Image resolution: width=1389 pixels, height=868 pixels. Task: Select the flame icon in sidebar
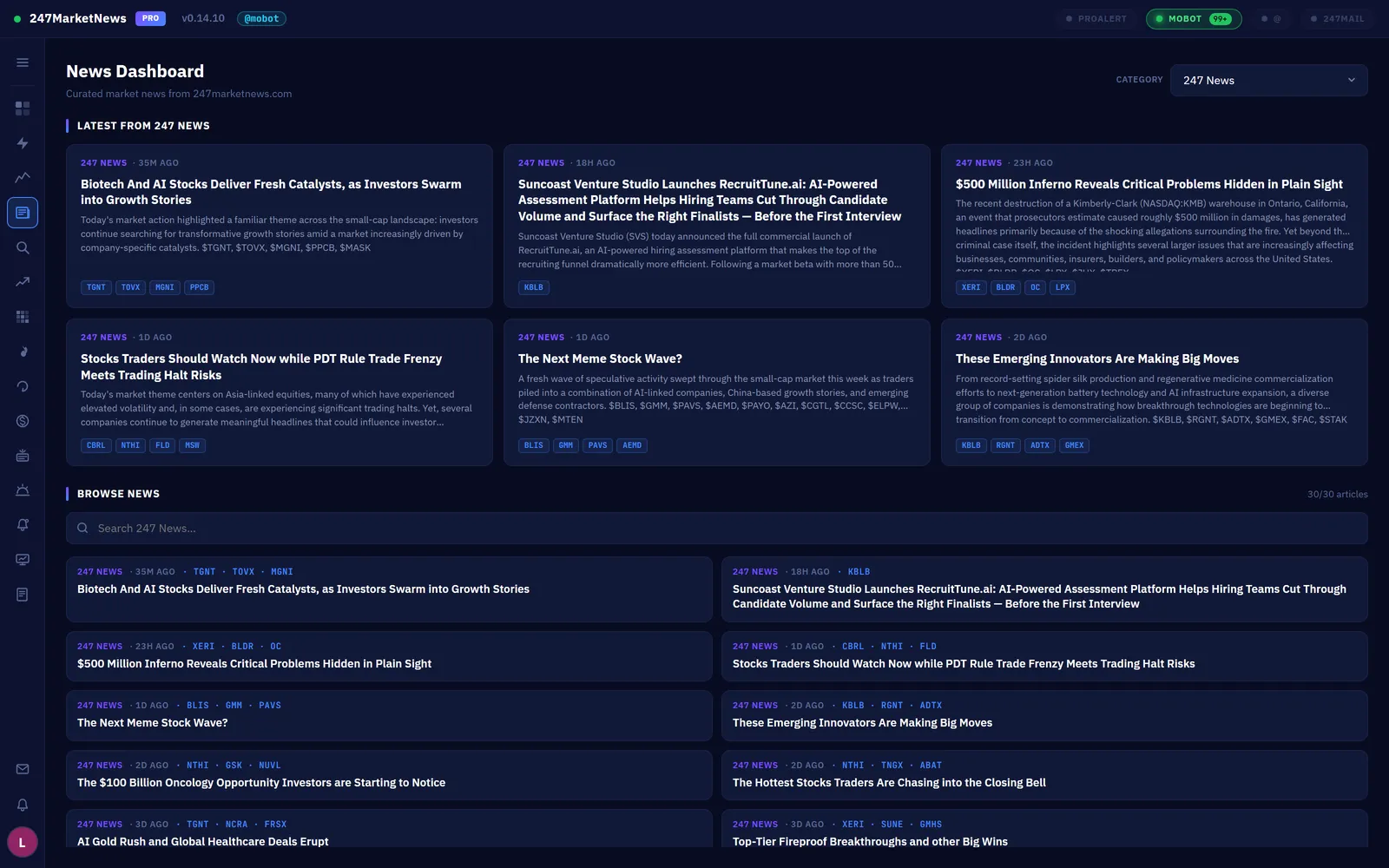[x=23, y=352]
